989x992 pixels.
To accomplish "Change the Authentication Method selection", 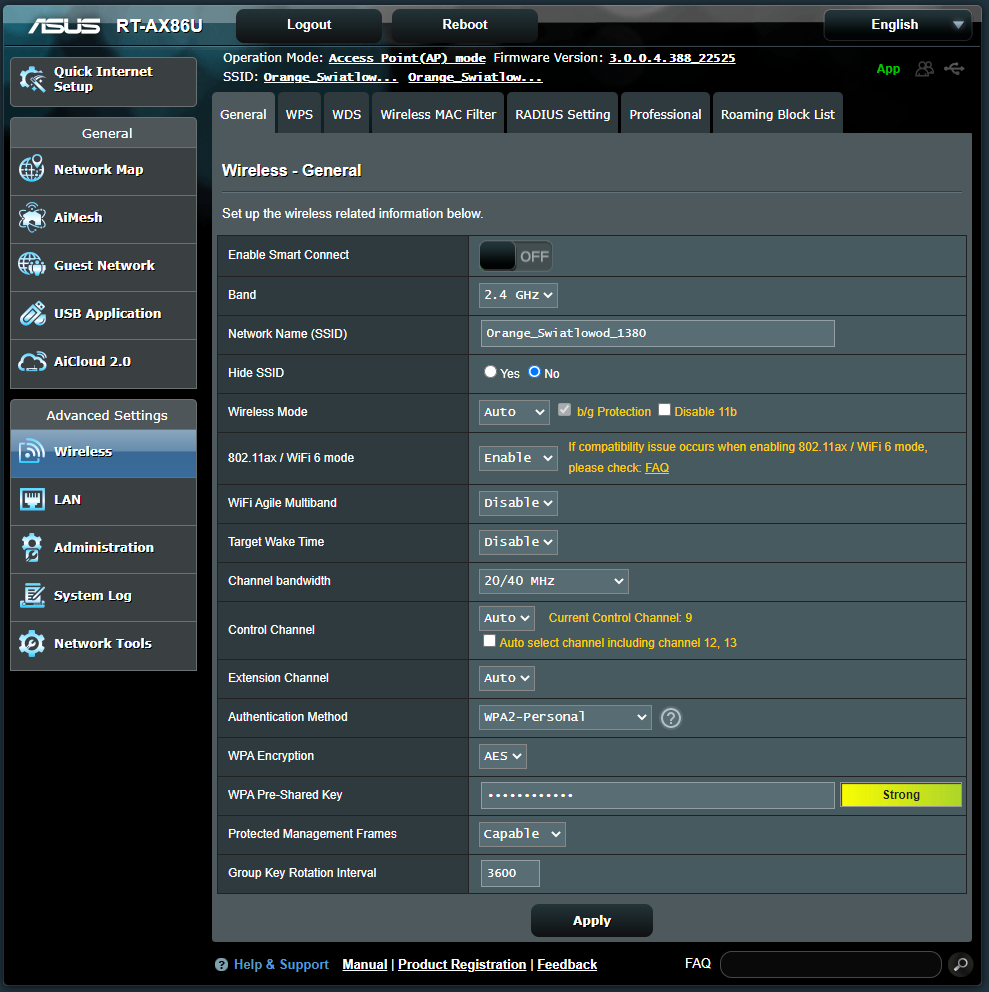I will click(564, 717).
